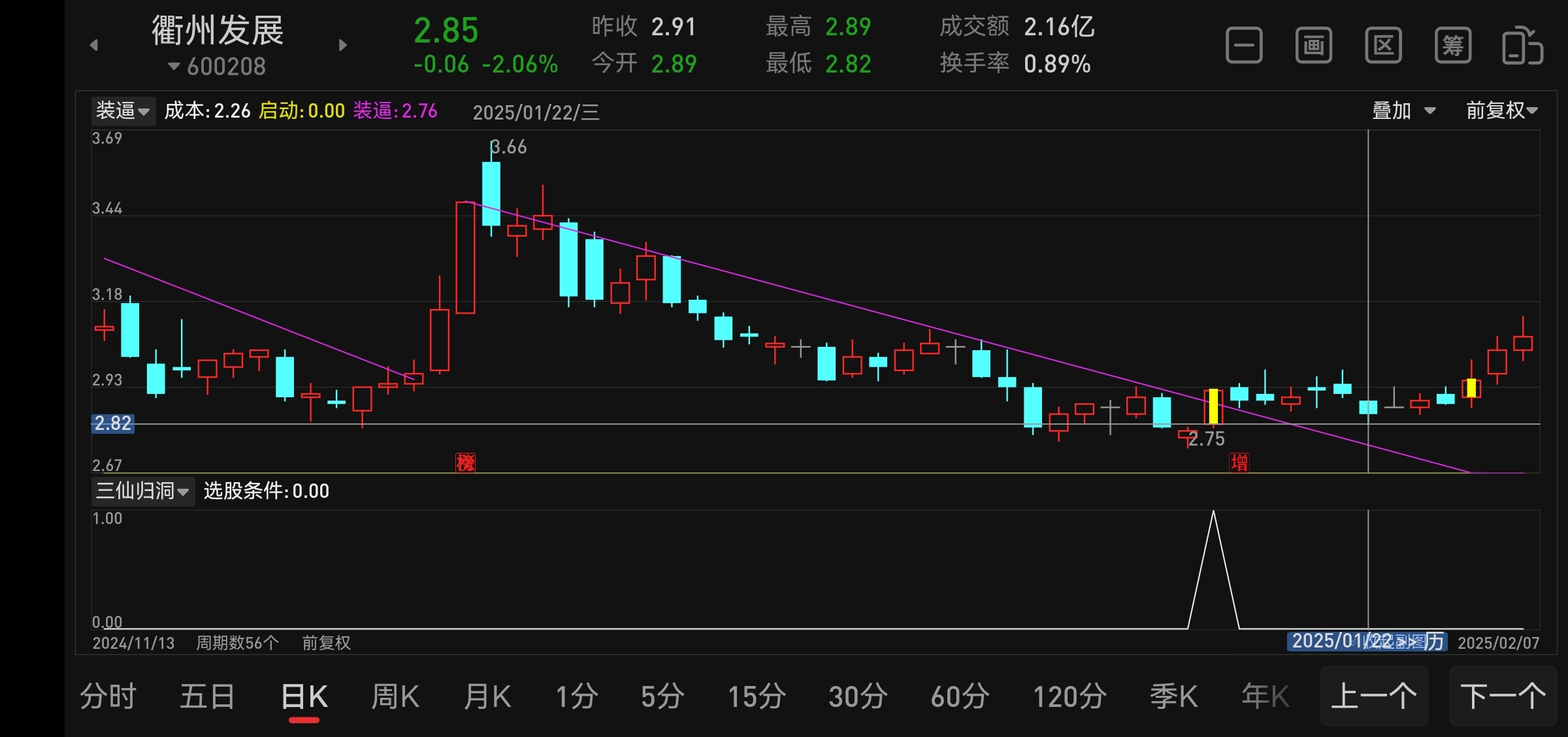Viewport: 1568px width, 737px height.
Task: Click the minus line-drawing icon
Action: [1244, 46]
